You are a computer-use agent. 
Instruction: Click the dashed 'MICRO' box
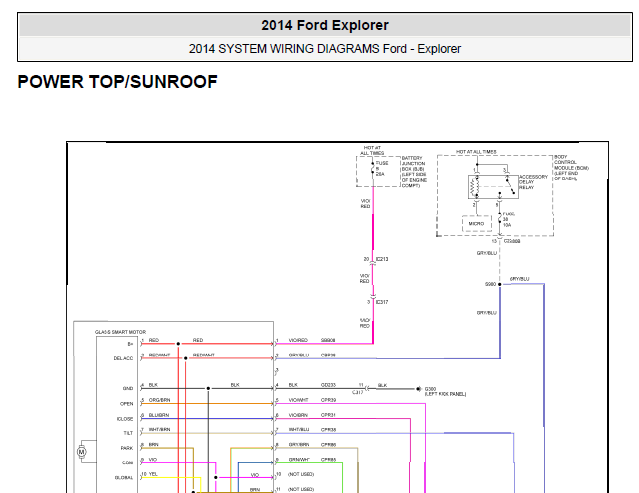[476, 224]
